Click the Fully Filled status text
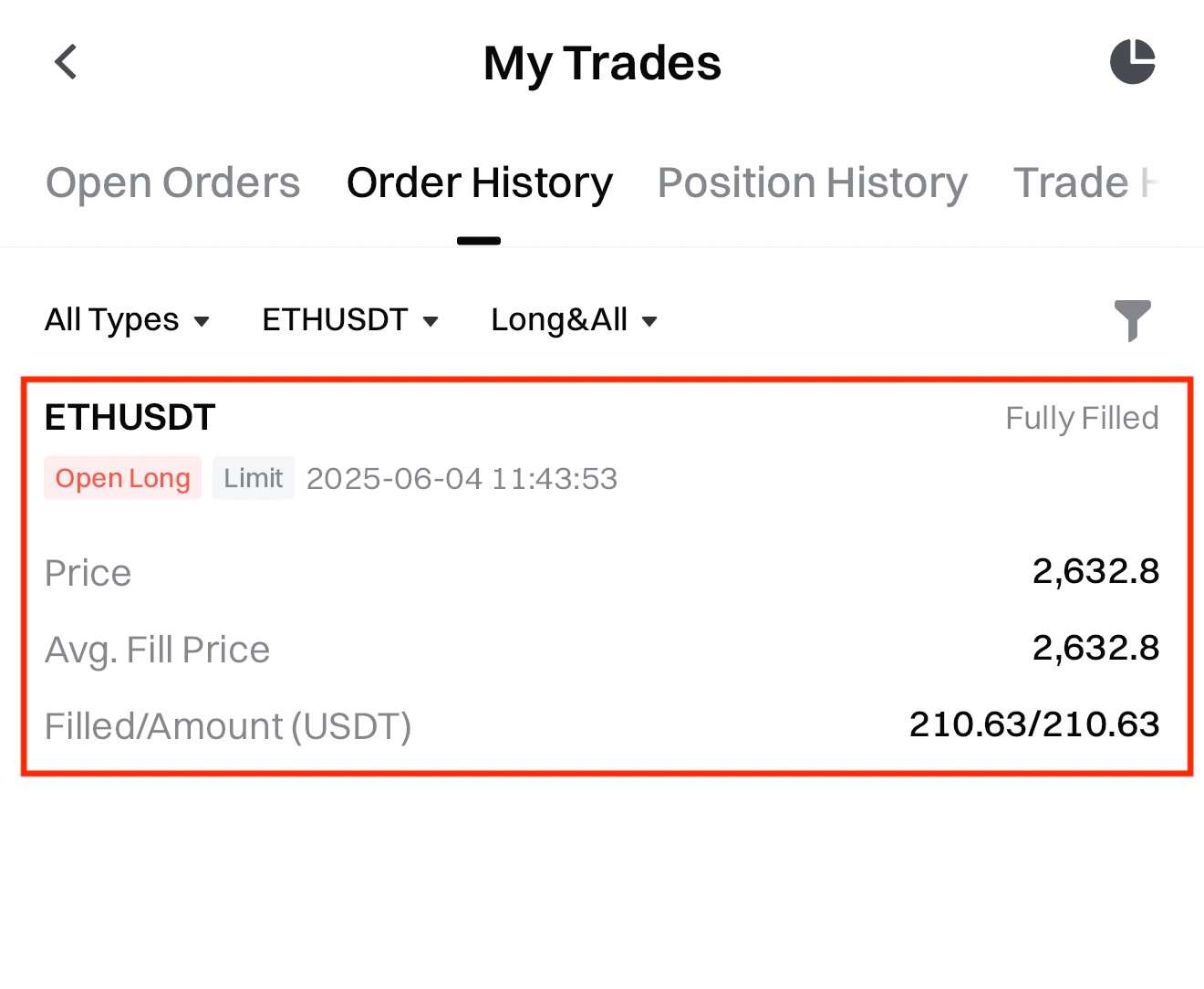Viewport: 1204px width, 989px height. click(x=1081, y=418)
